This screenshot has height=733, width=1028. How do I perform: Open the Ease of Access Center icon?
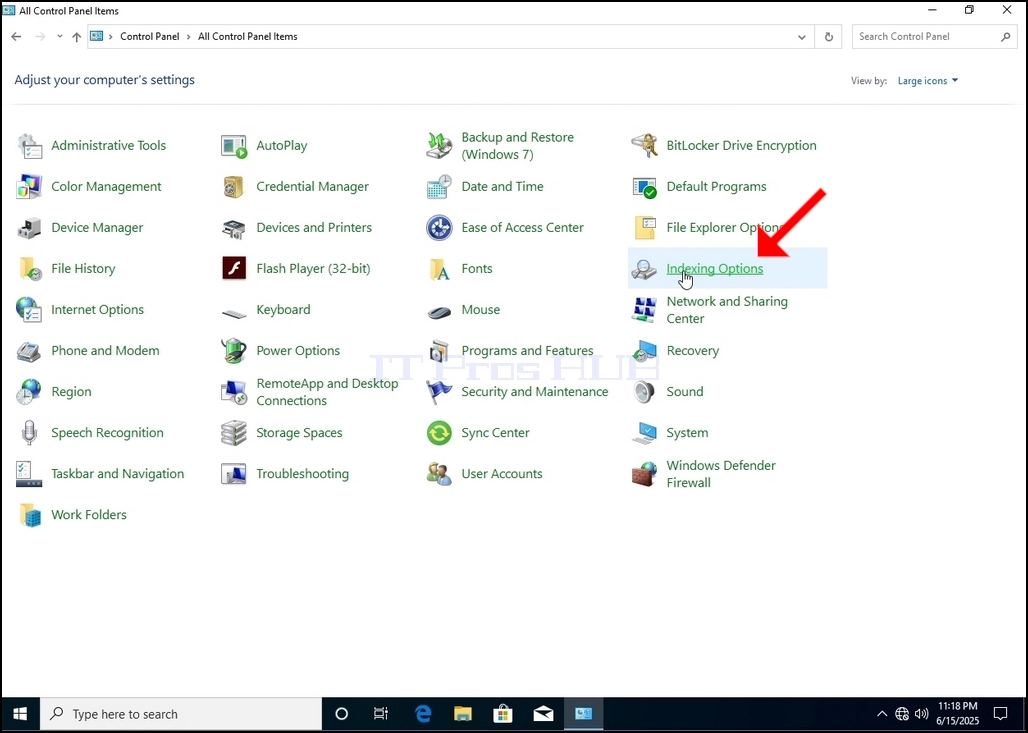coord(439,228)
